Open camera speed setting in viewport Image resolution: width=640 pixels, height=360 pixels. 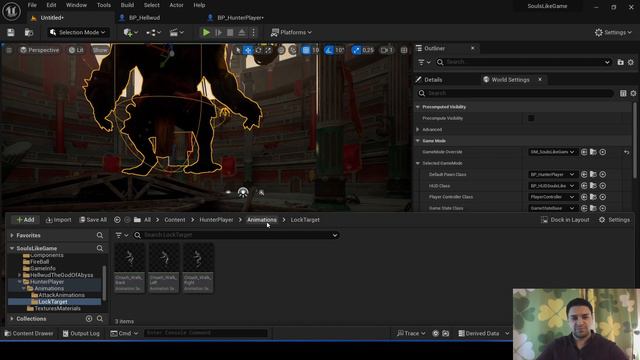(x=386, y=50)
